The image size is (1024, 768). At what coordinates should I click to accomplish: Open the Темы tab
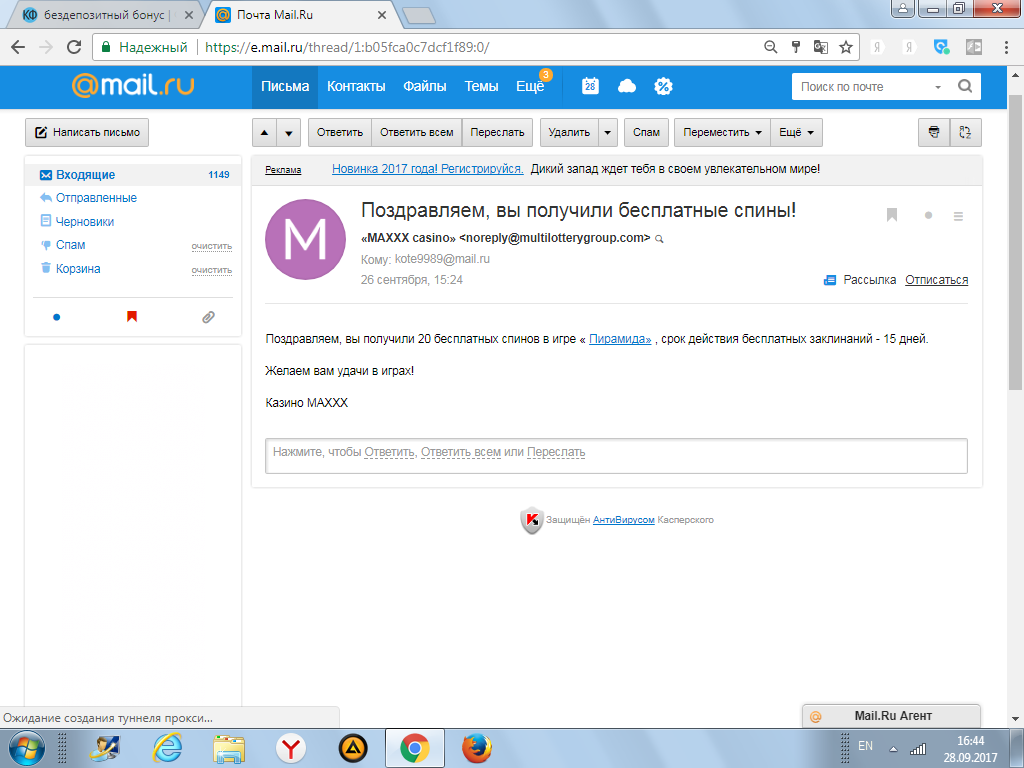(481, 86)
